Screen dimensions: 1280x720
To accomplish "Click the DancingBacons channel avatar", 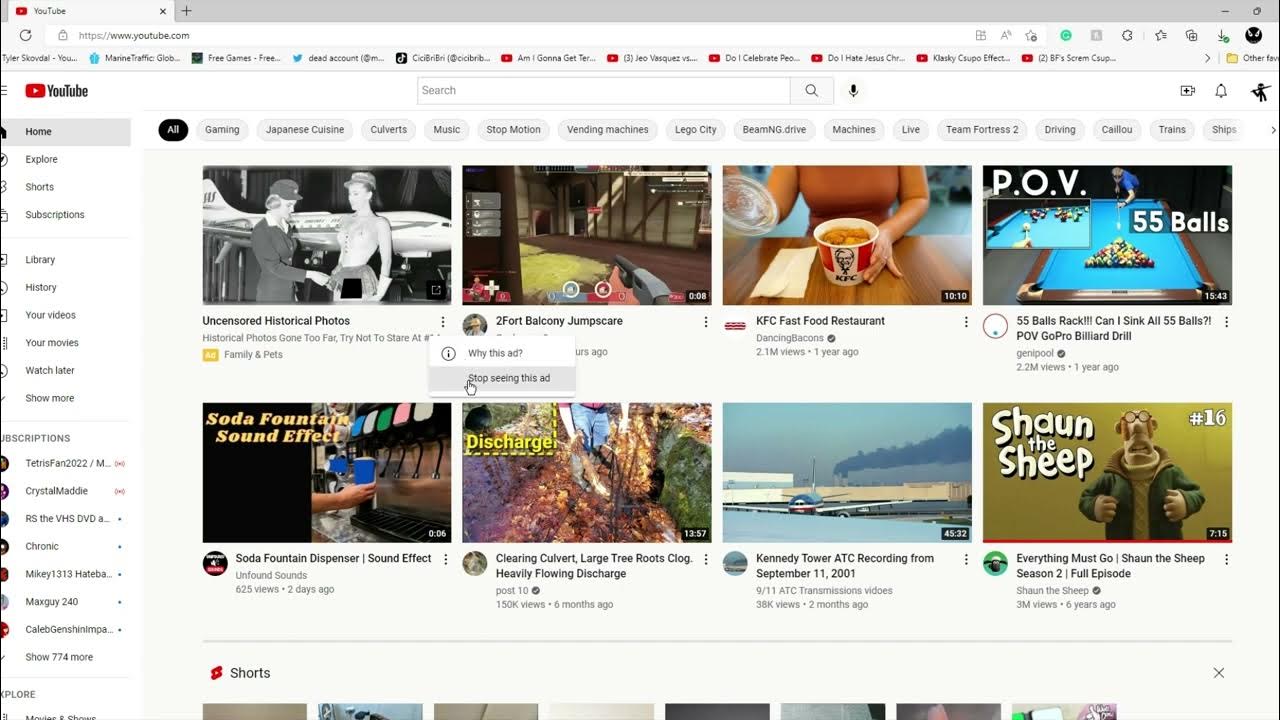I will coord(735,326).
